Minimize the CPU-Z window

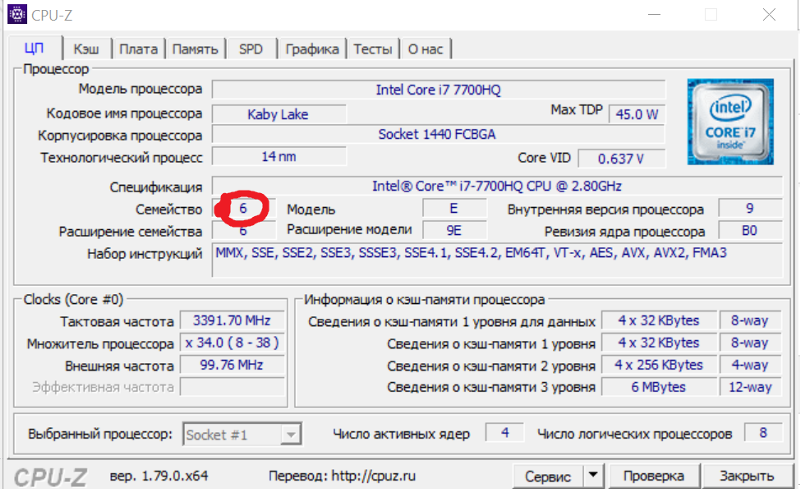pyautogui.click(x=655, y=15)
